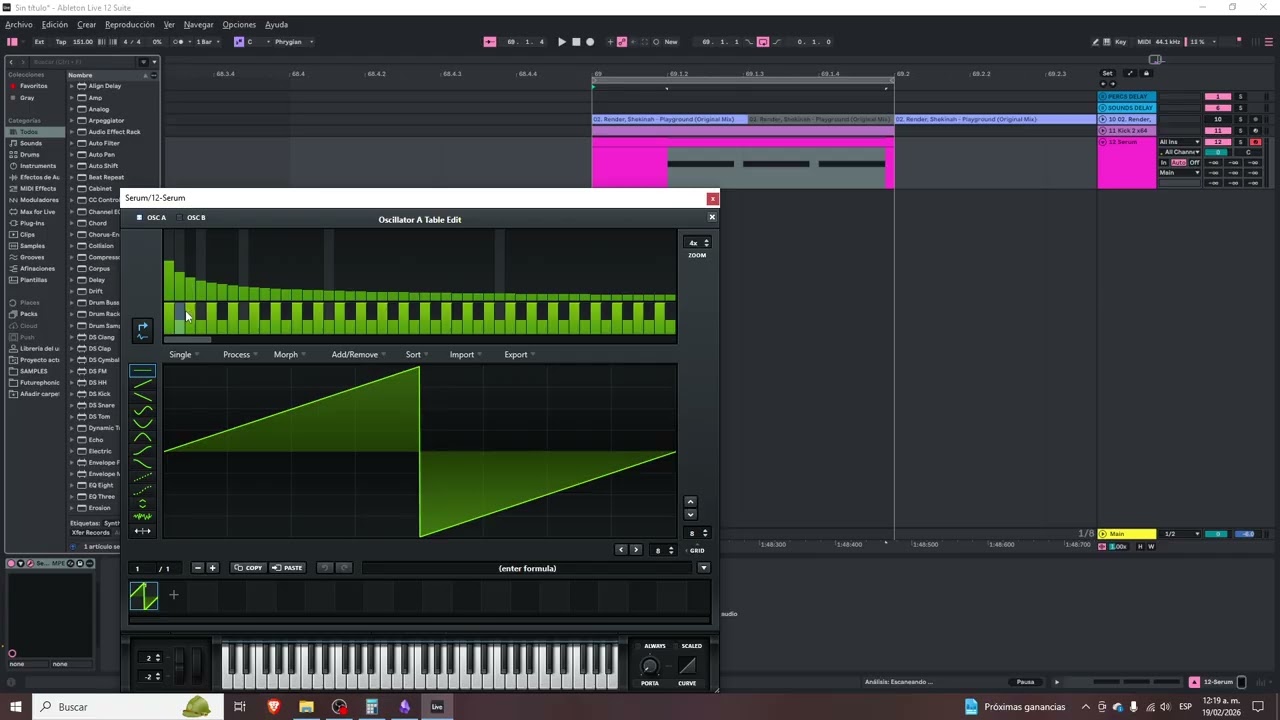Close the Oscillator A Table Edit view

coord(712,217)
